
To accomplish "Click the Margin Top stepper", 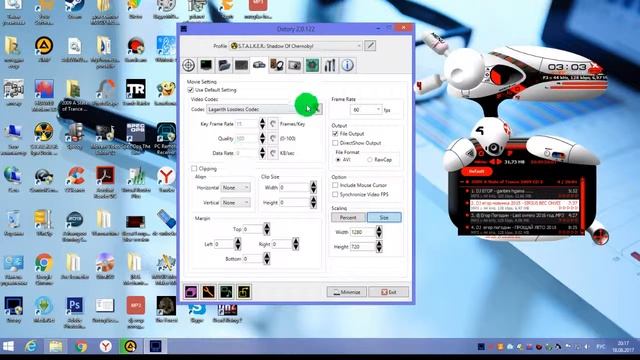I will 267,229.
